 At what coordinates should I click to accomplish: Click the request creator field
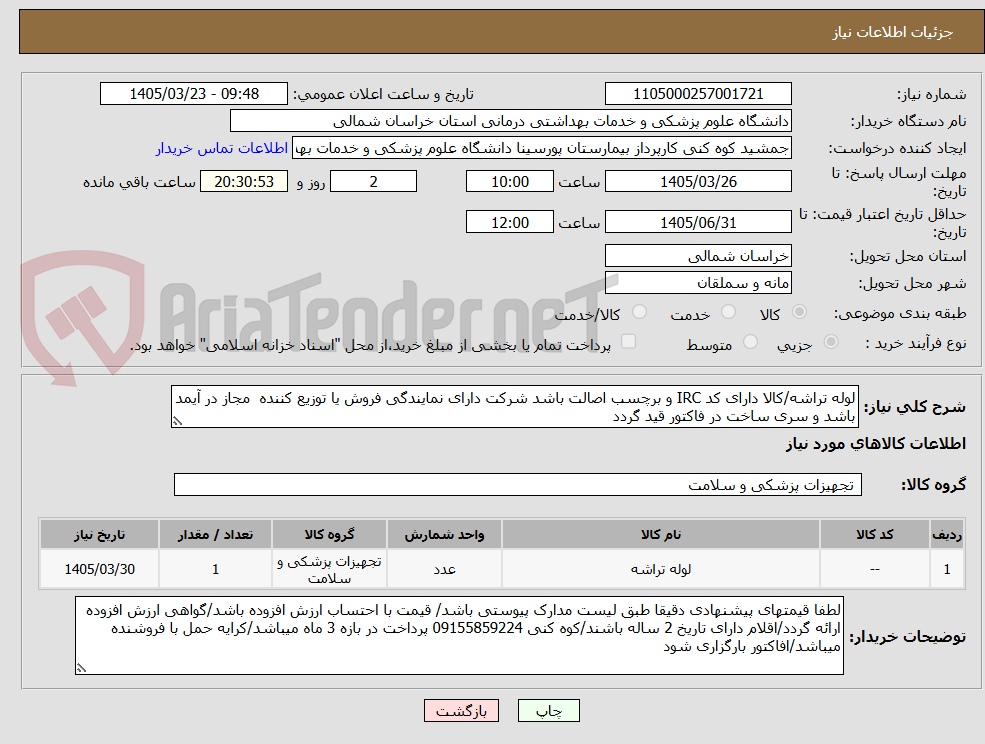click(x=542, y=148)
